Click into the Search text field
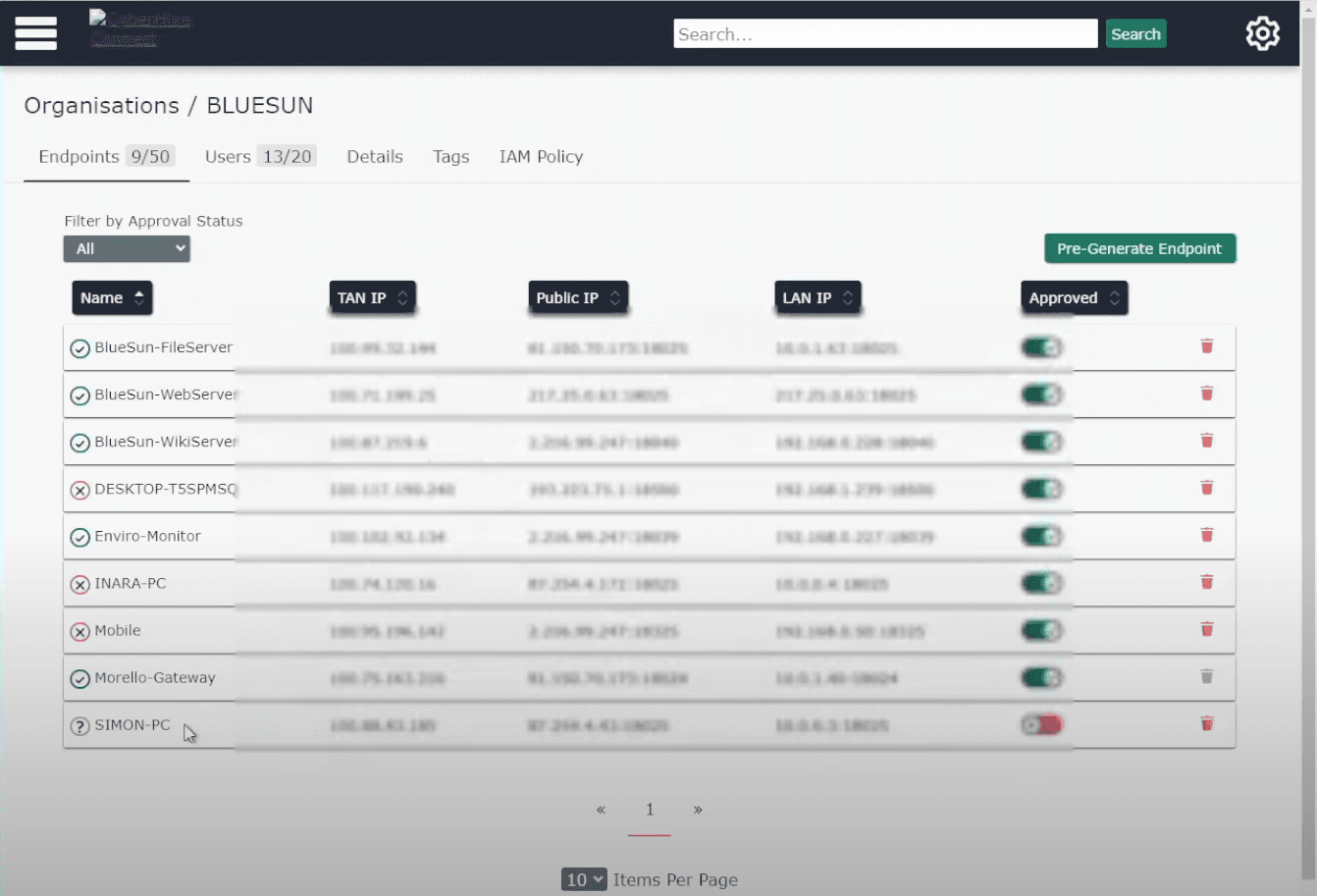The height and width of the screenshot is (896, 1317). click(884, 34)
